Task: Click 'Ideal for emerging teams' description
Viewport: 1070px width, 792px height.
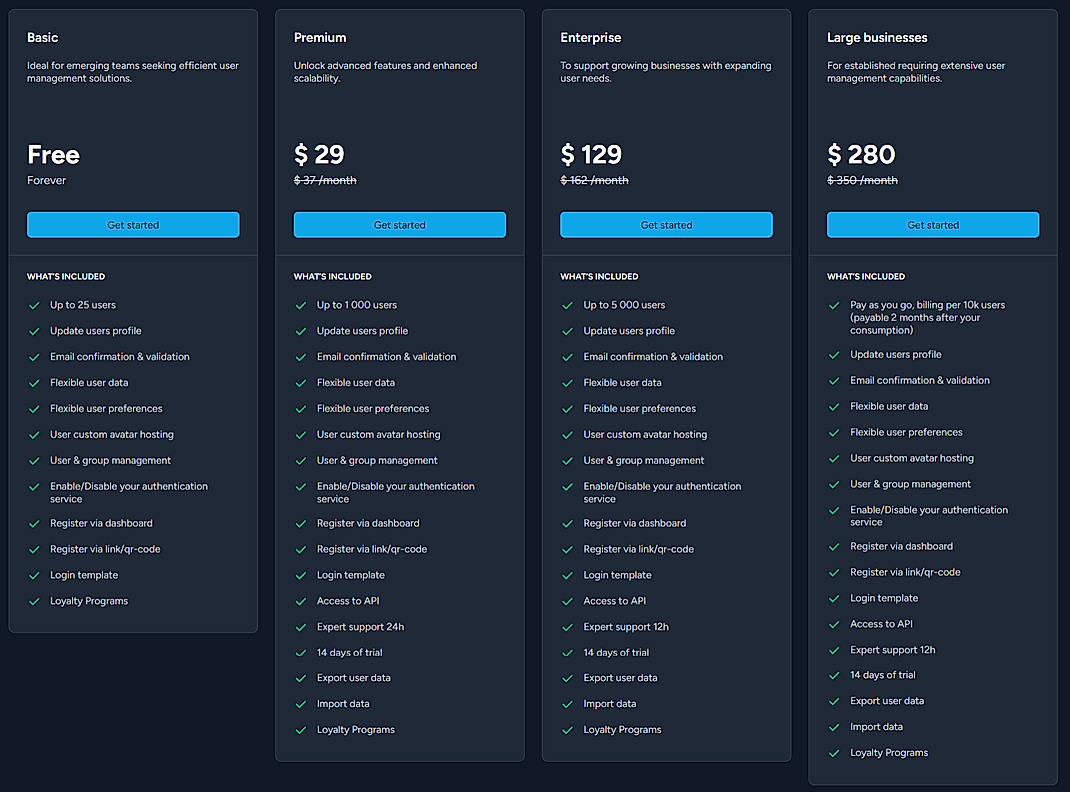Action: 133,72
